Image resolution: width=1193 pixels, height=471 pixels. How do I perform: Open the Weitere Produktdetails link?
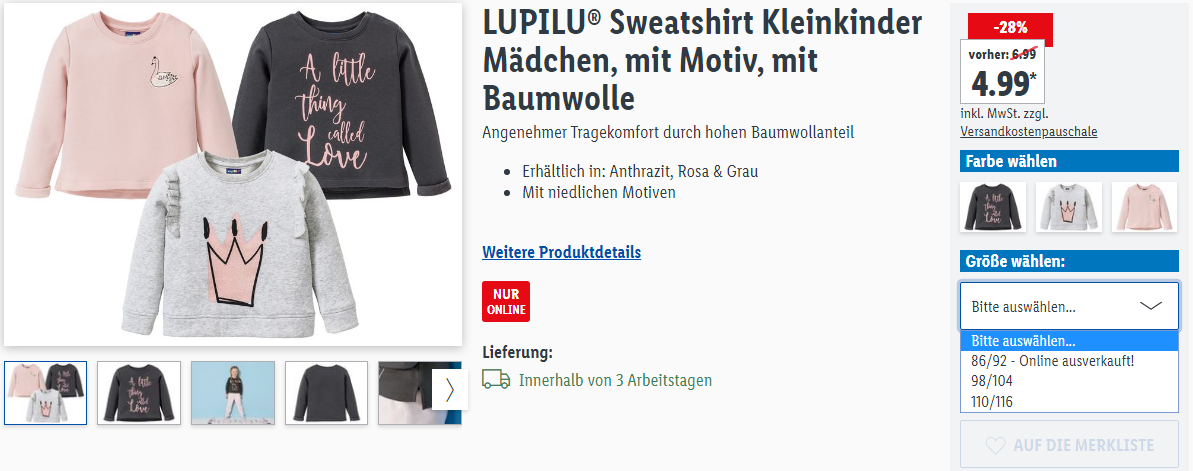tap(562, 252)
